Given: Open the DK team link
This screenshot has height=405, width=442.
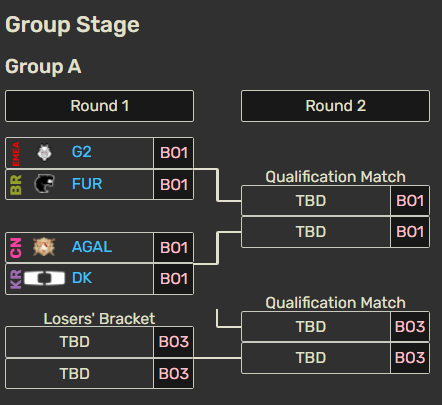Looking at the screenshot, I should point(82,278).
